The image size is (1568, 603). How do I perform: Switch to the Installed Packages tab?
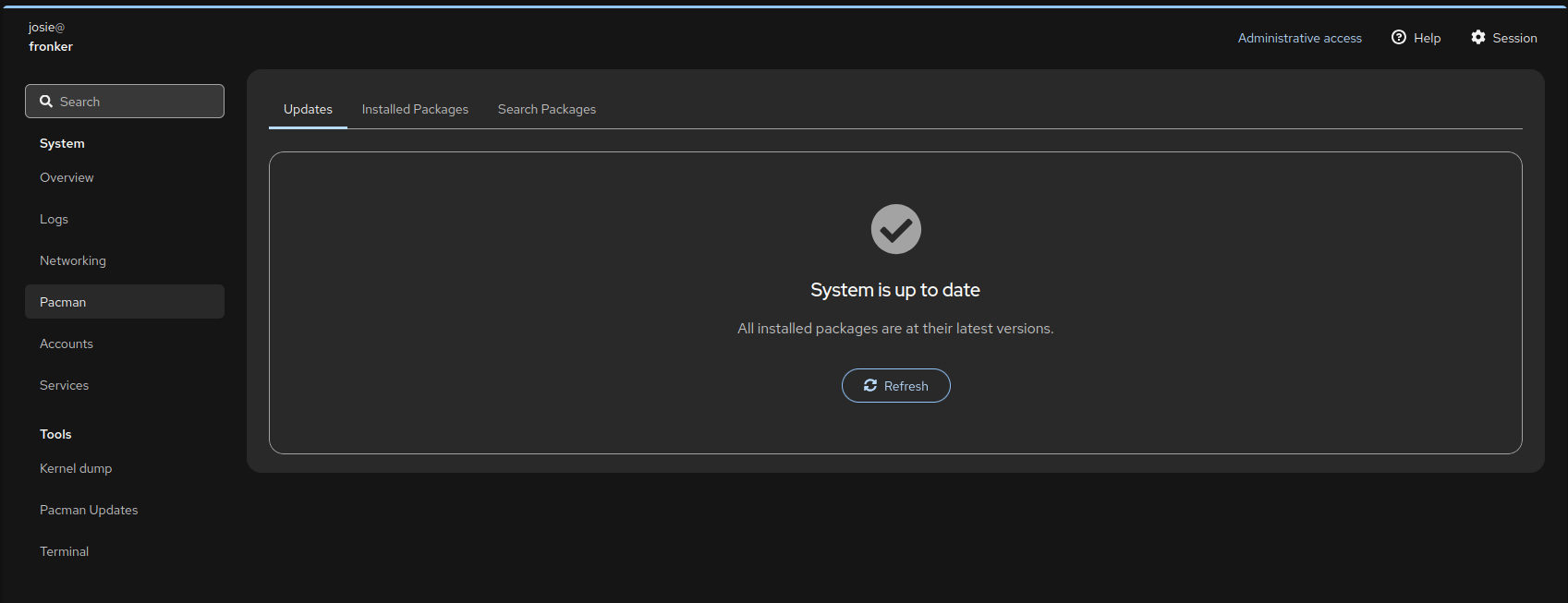coord(415,109)
